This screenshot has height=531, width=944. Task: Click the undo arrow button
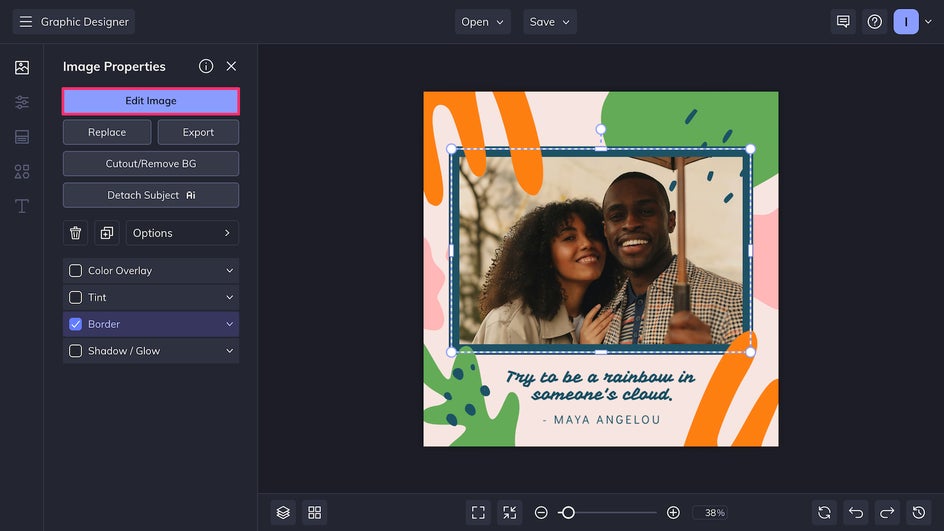pos(855,512)
